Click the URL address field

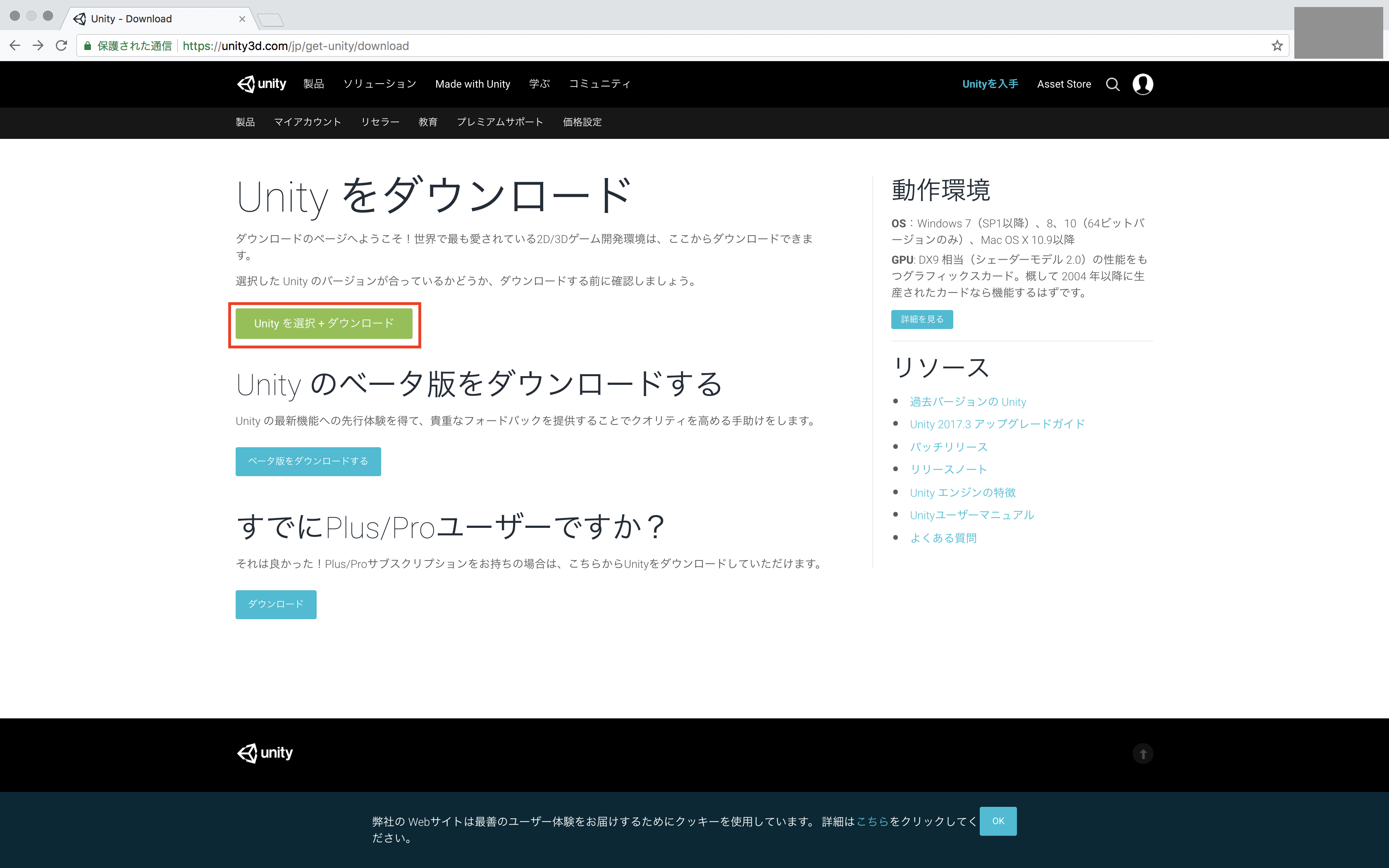click(683, 46)
